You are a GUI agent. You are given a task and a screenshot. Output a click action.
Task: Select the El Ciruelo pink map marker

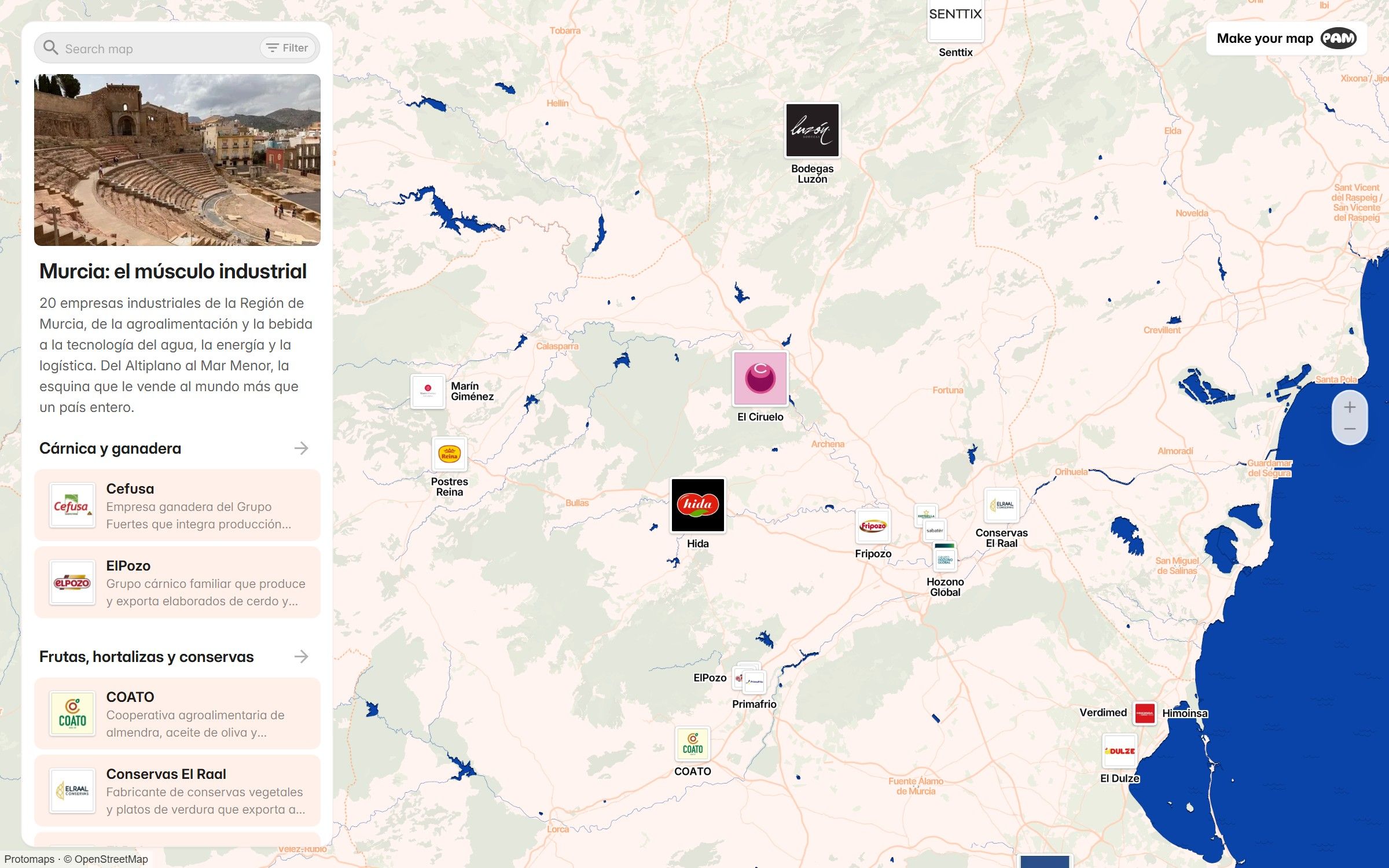pyautogui.click(x=760, y=378)
